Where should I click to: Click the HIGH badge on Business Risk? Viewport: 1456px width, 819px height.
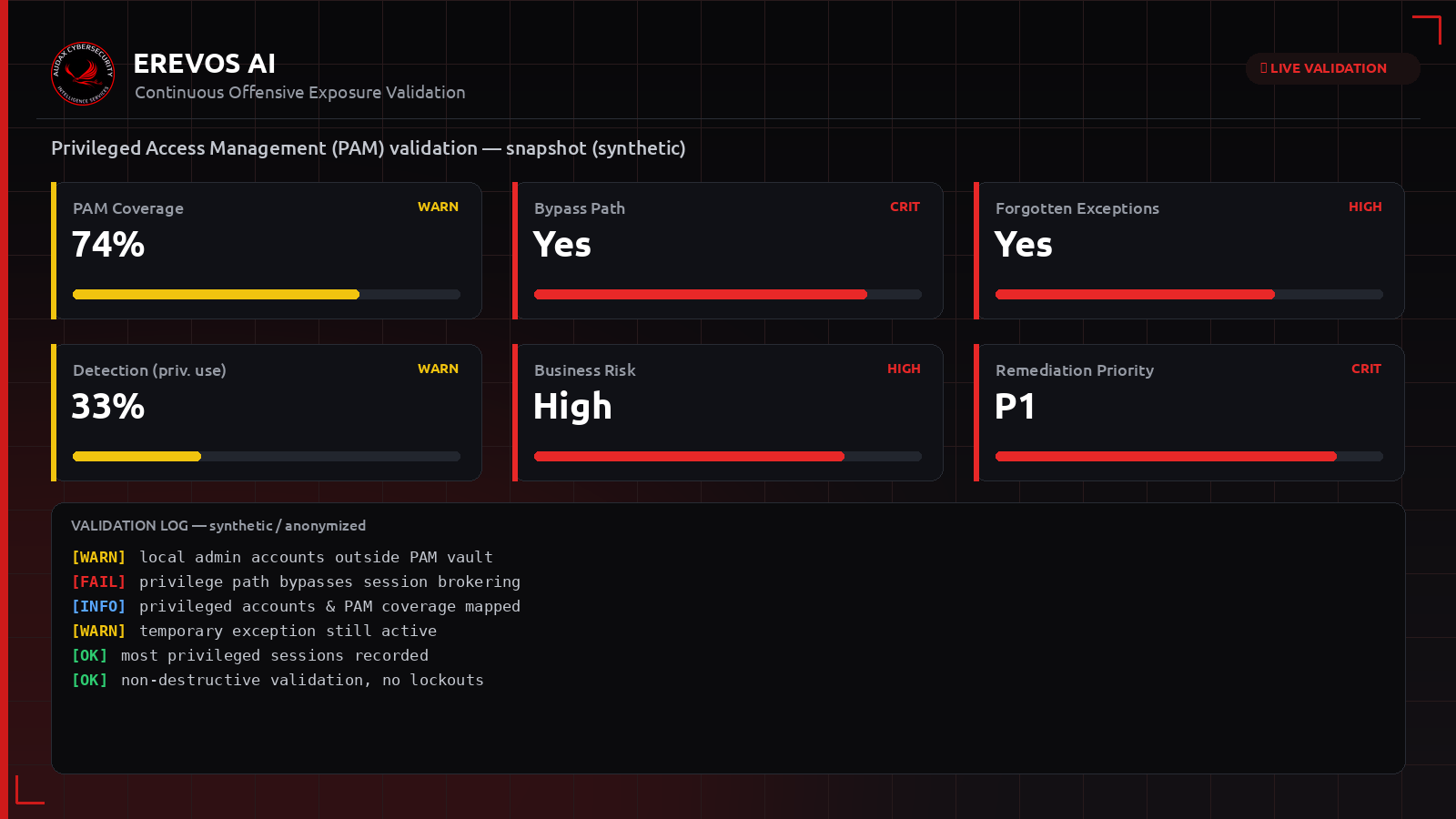pos(904,369)
